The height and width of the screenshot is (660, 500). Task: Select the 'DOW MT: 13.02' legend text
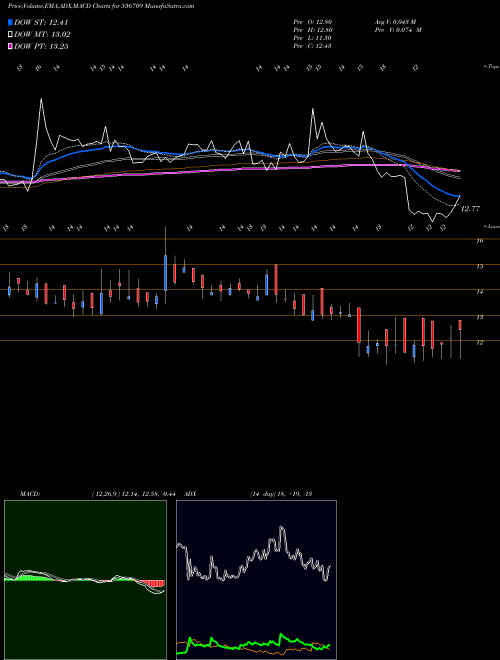[x=42, y=35]
